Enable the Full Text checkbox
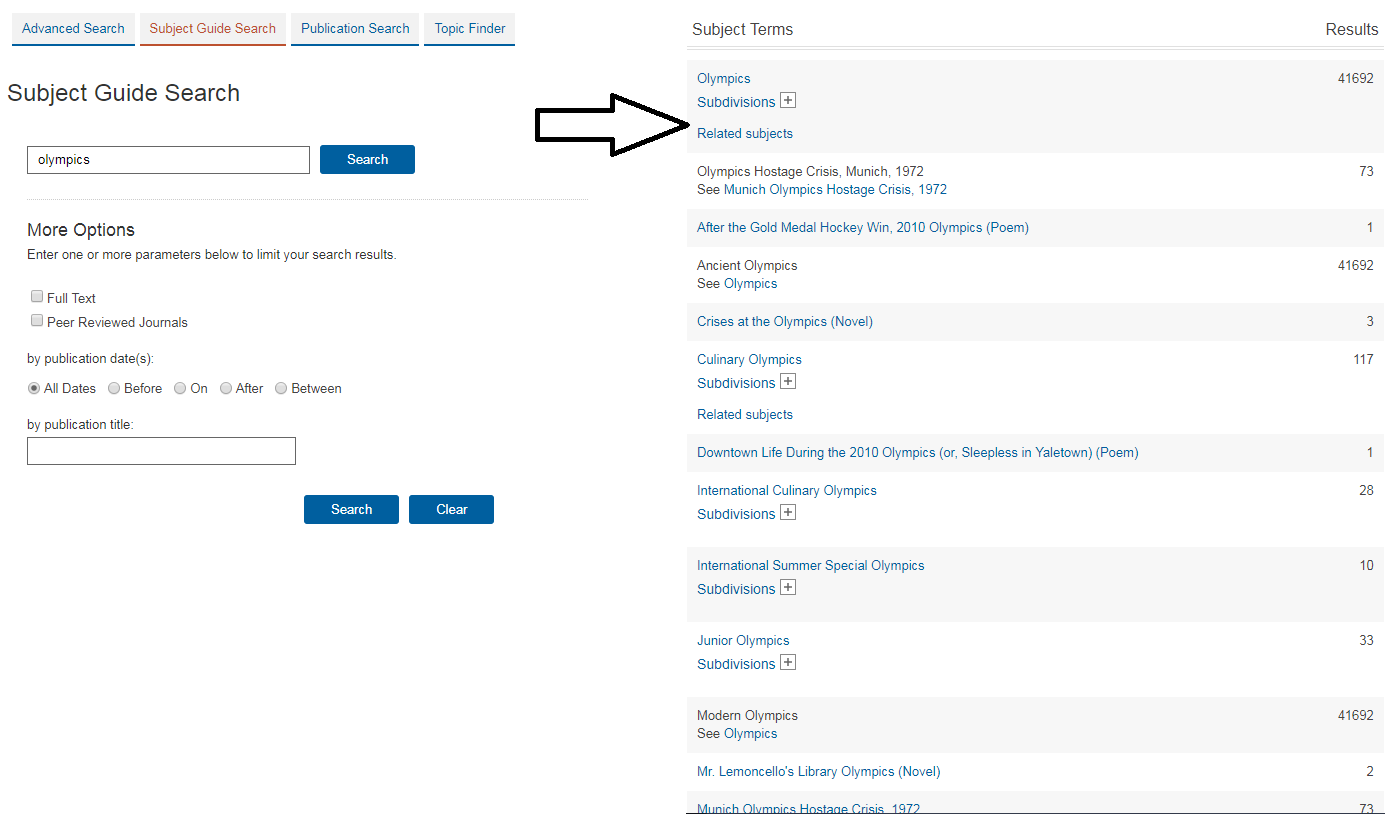The height and width of the screenshot is (815, 1385). (37, 297)
